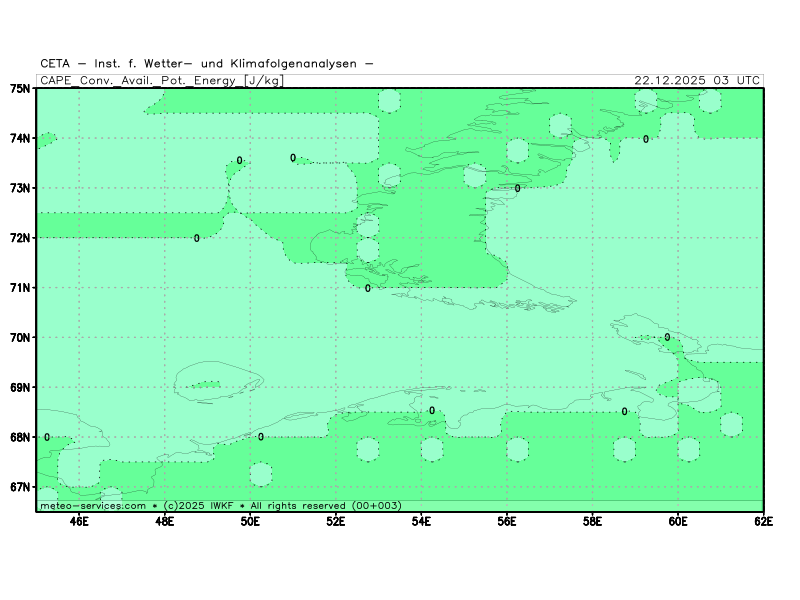Click the 67N latitude axis label

click(21, 488)
